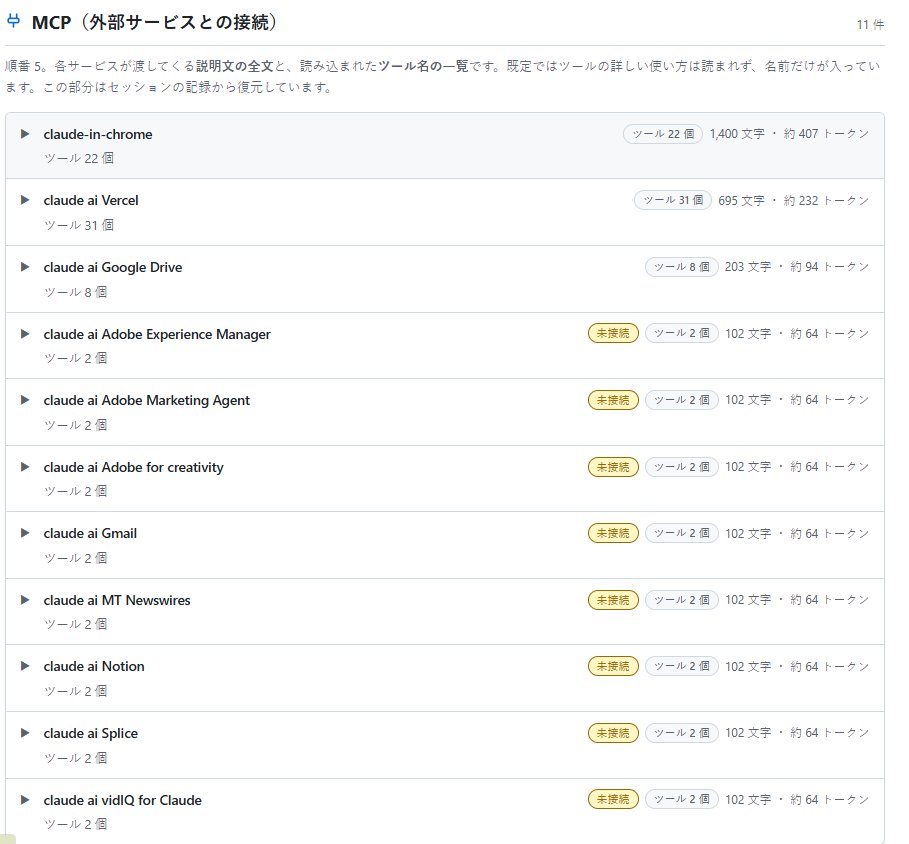Click the 11 件 count in header
909x844 pixels.
[x=870, y=24]
